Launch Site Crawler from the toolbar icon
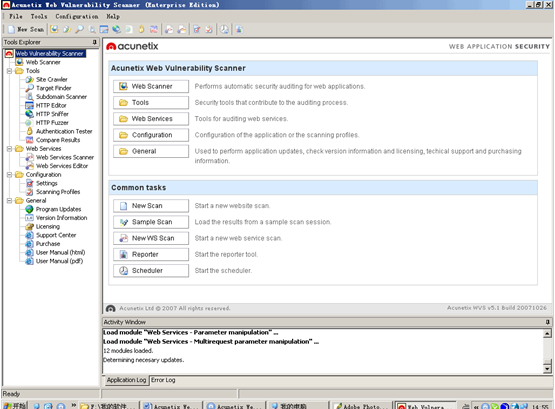This screenshot has height=409, width=555. point(67,29)
